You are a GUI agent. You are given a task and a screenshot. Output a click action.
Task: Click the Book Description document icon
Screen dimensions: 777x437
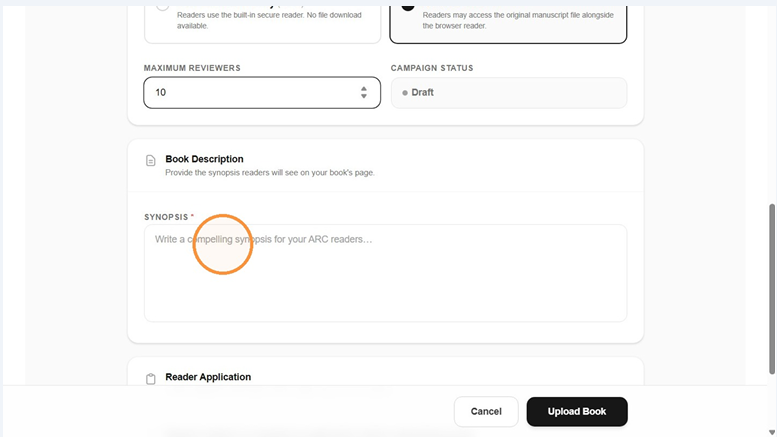click(x=151, y=161)
